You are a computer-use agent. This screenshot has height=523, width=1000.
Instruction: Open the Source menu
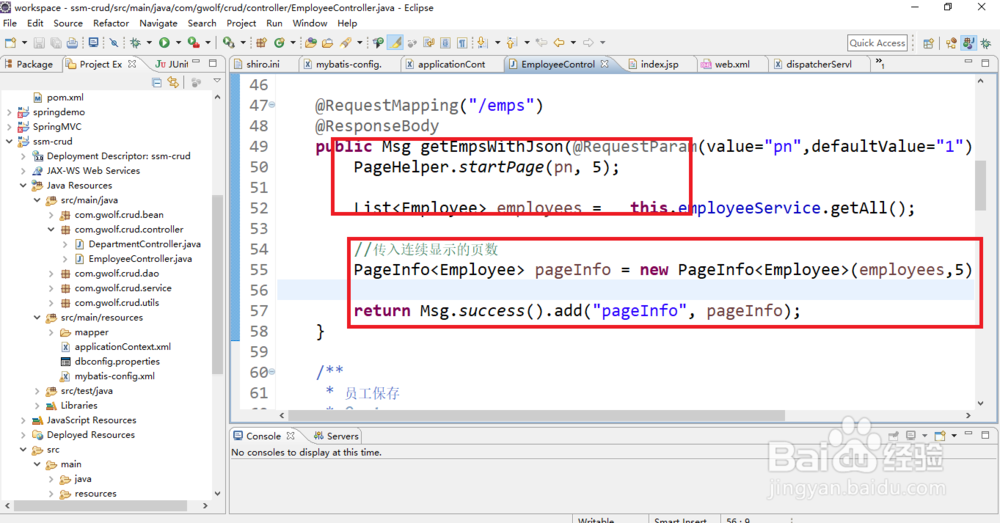tap(68, 23)
